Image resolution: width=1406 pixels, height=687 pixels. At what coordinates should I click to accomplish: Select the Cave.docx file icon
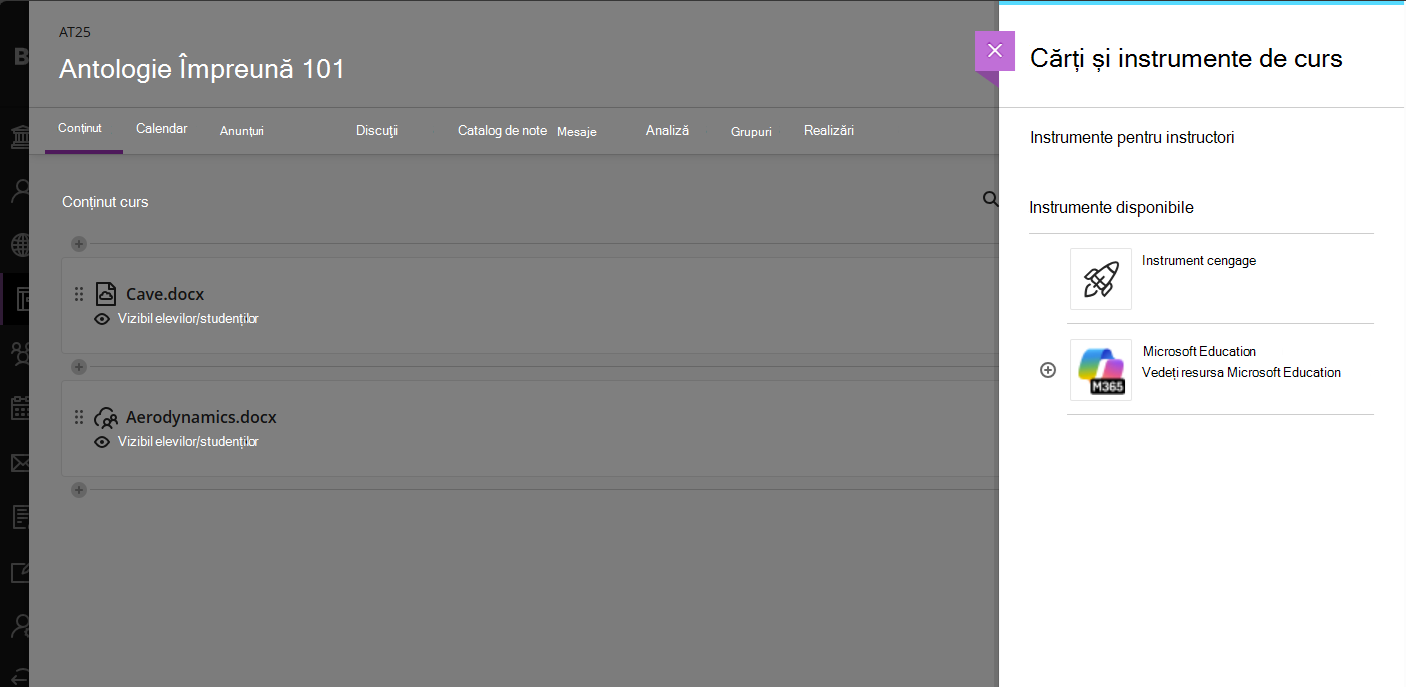tap(106, 294)
